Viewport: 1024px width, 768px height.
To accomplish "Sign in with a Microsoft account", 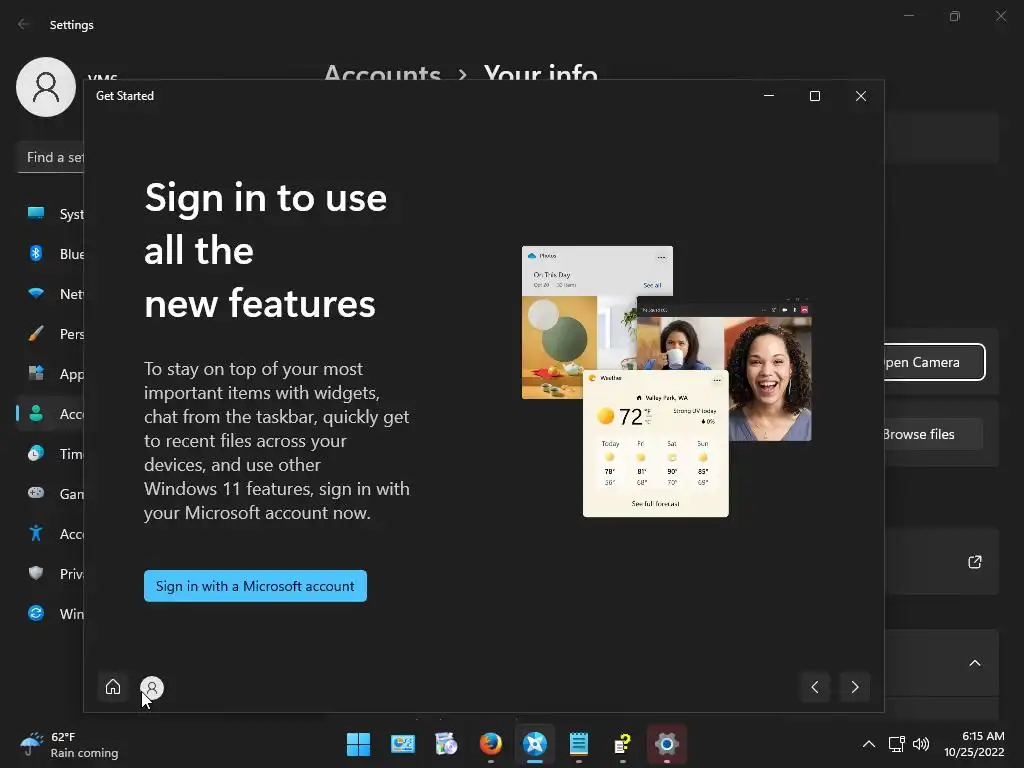I will tap(255, 586).
